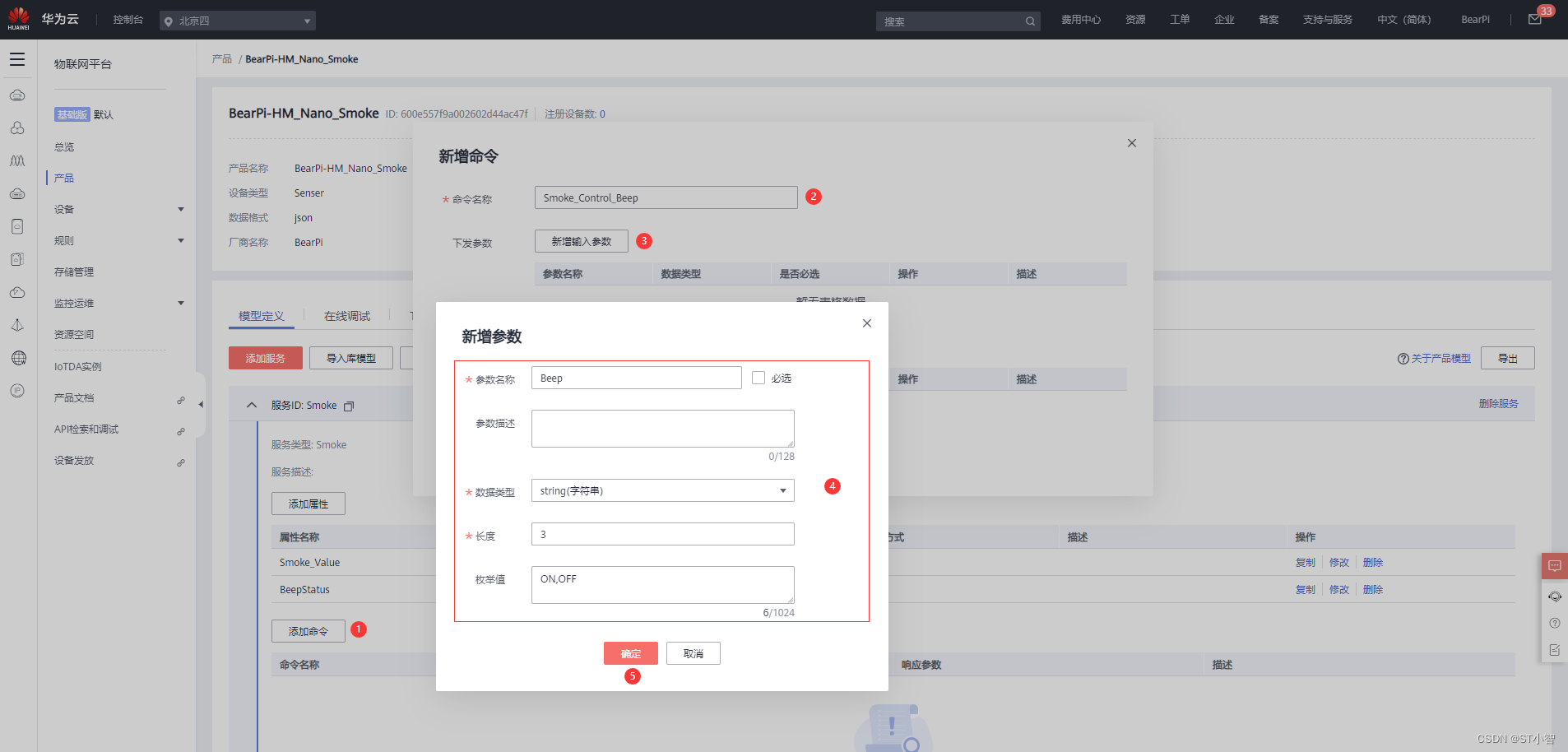The width and height of the screenshot is (1568, 752).
Task: Open 总览 in the sidebar
Action: point(64,146)
